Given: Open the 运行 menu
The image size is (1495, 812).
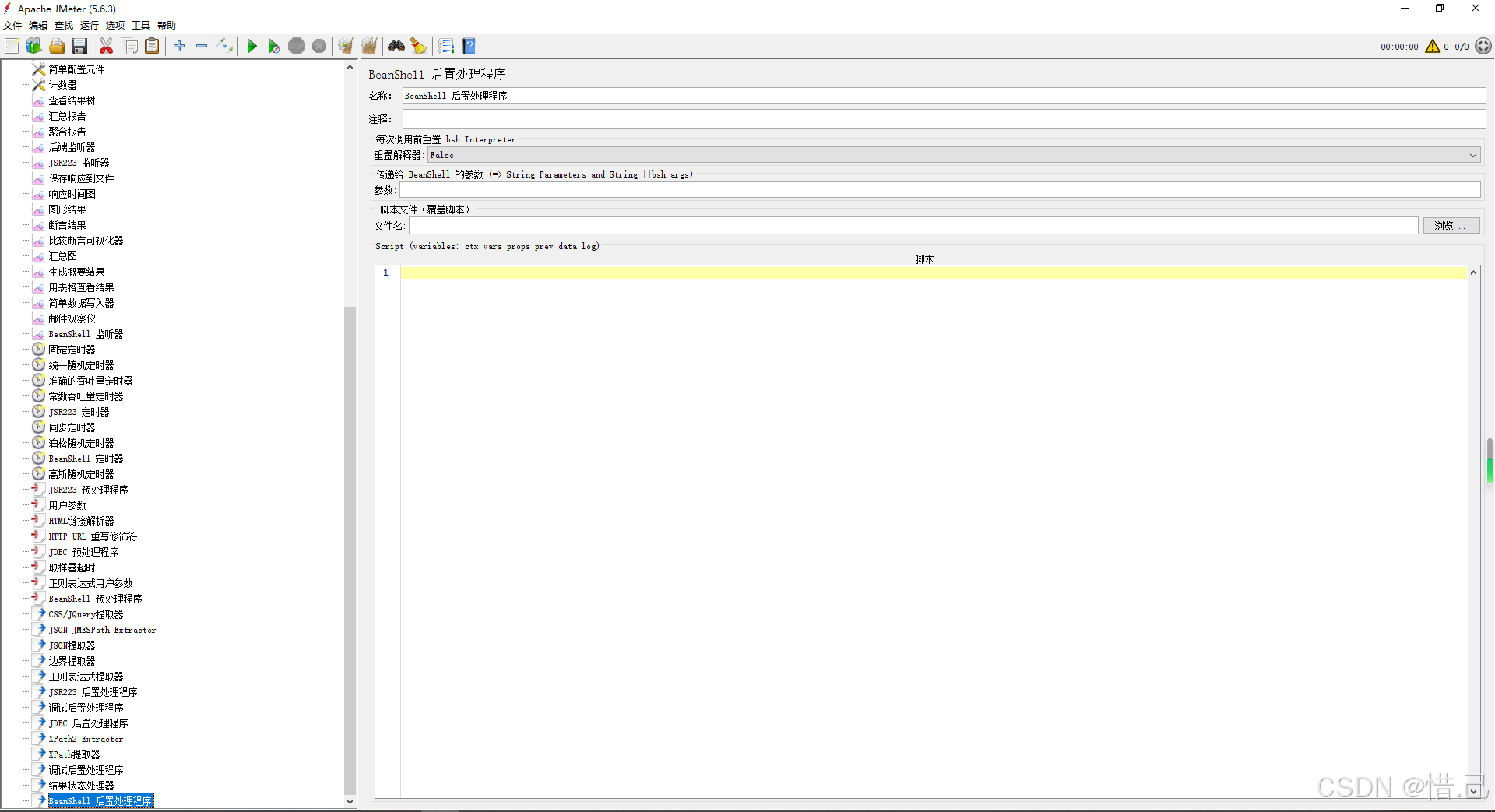Looking at the screenshot, I should click(90, 26).
